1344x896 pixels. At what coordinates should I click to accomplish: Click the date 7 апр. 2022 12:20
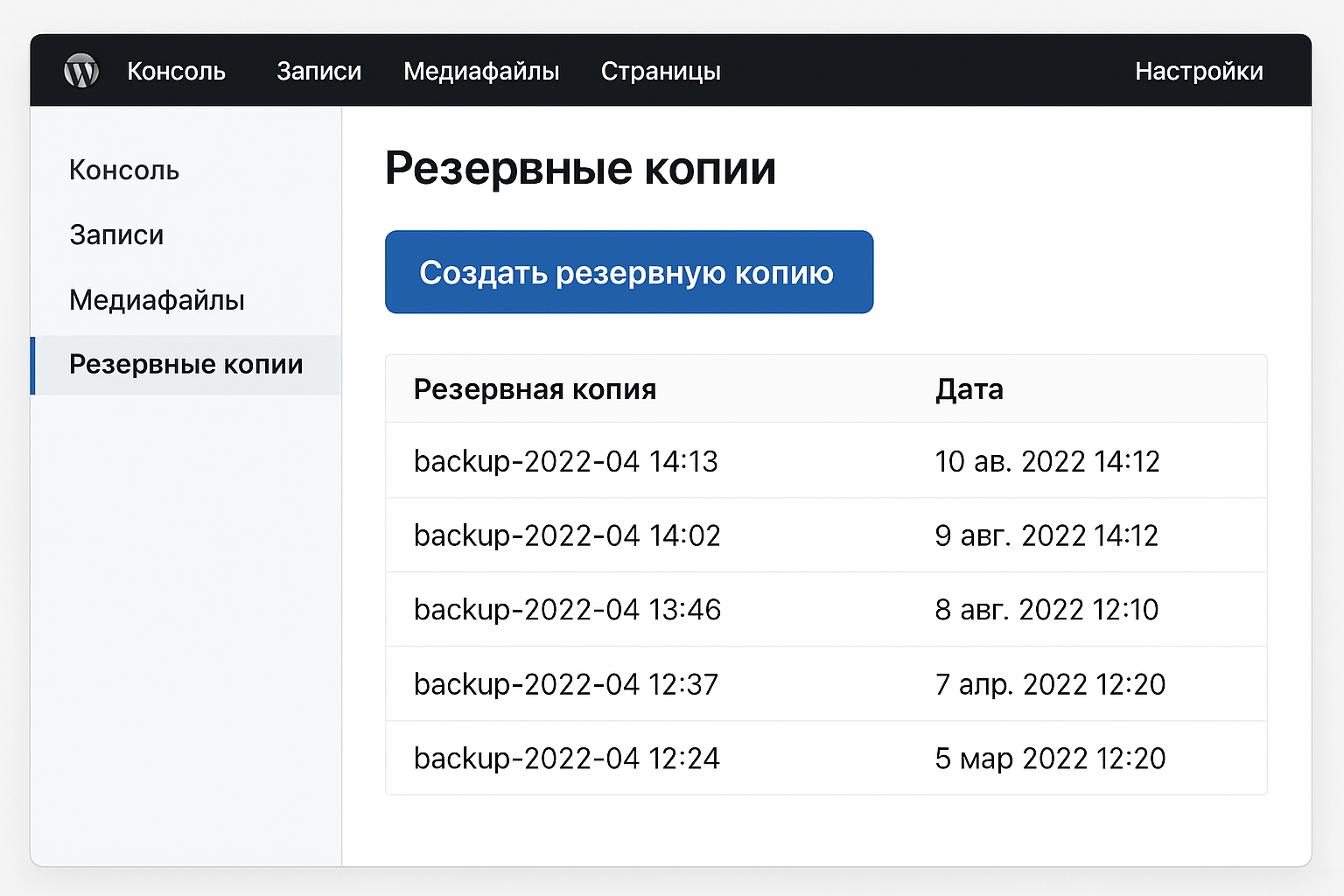tap(1049, 684)
